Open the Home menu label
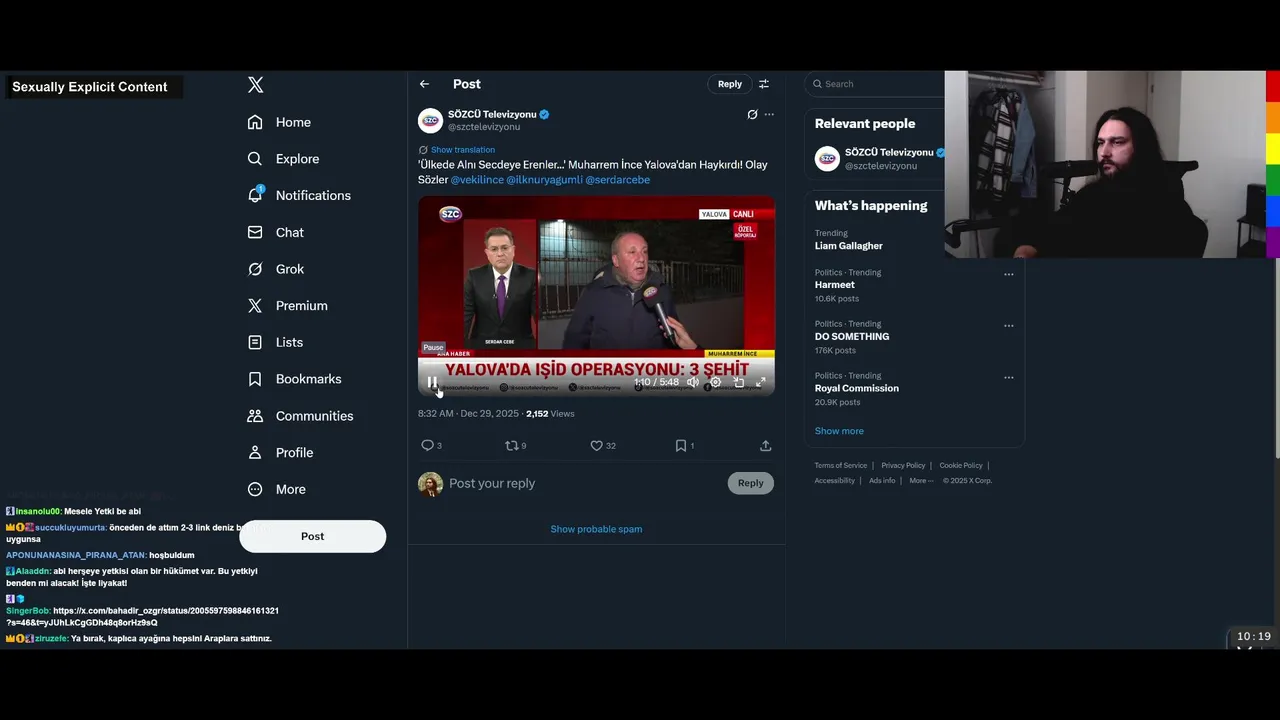1280x720 pixels. click(x=293, y=122)
